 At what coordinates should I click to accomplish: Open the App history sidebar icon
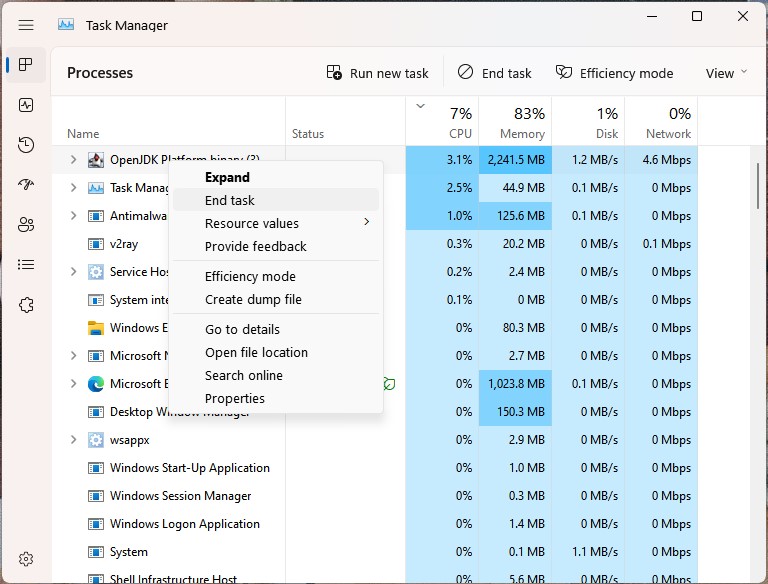[x=26, y=145]
